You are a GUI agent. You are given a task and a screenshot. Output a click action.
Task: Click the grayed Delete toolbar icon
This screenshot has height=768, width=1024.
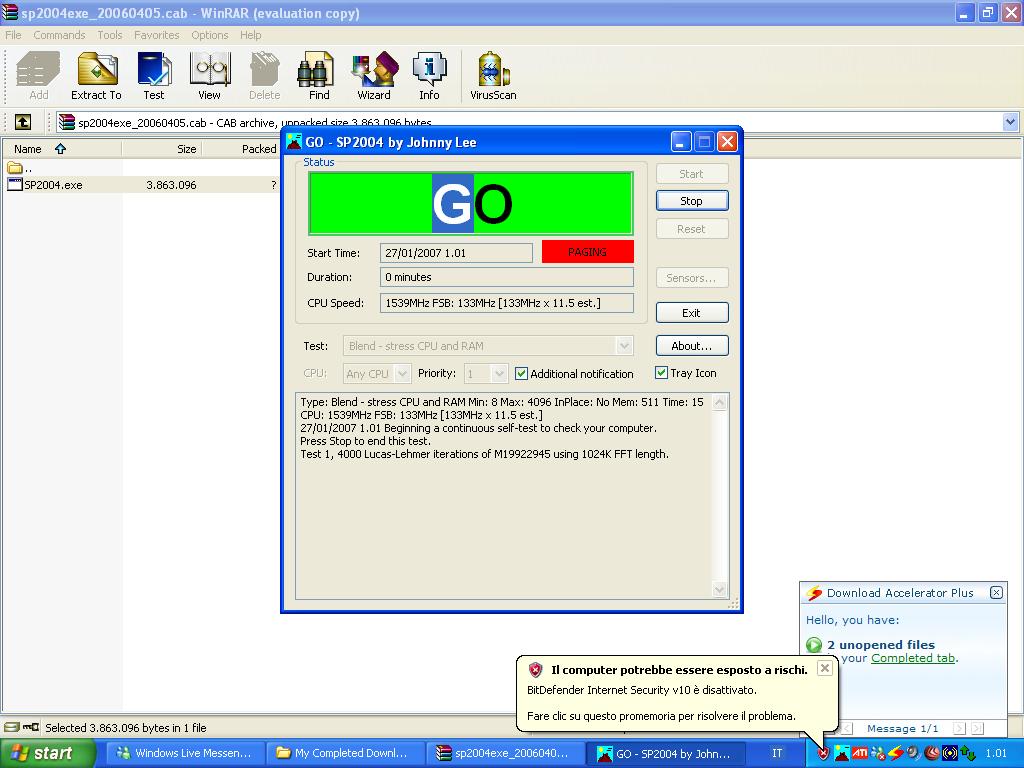[264, 77]
